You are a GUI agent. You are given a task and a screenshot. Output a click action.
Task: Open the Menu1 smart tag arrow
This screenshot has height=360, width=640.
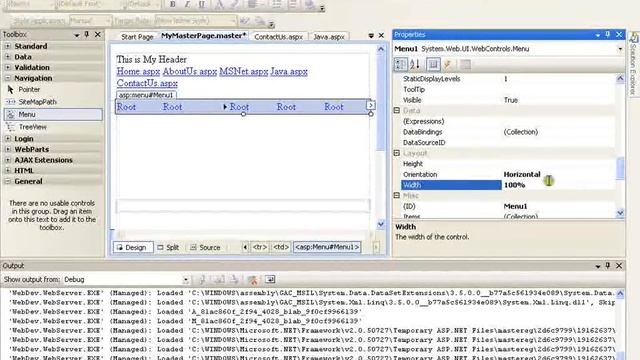tap(371, 105)
